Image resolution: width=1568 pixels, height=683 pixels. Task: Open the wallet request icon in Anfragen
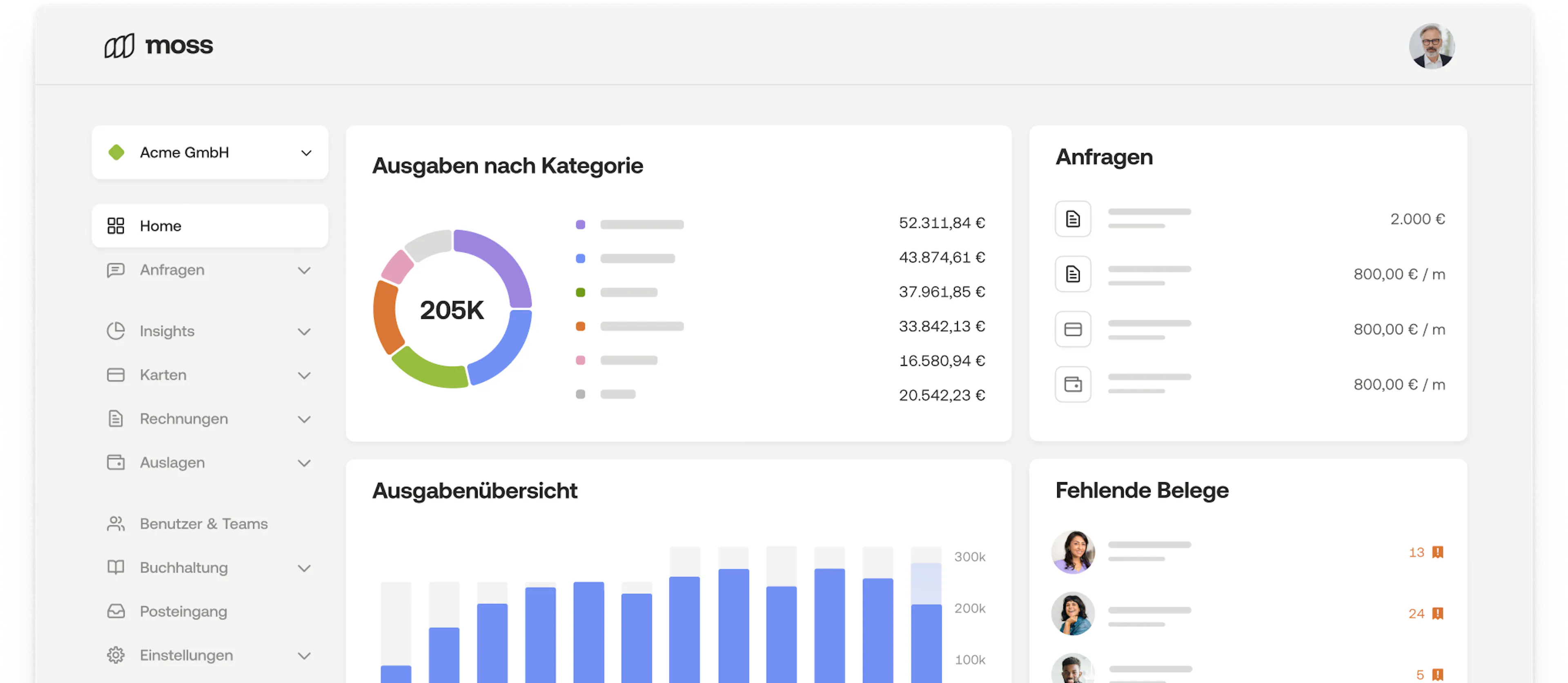1073,384
